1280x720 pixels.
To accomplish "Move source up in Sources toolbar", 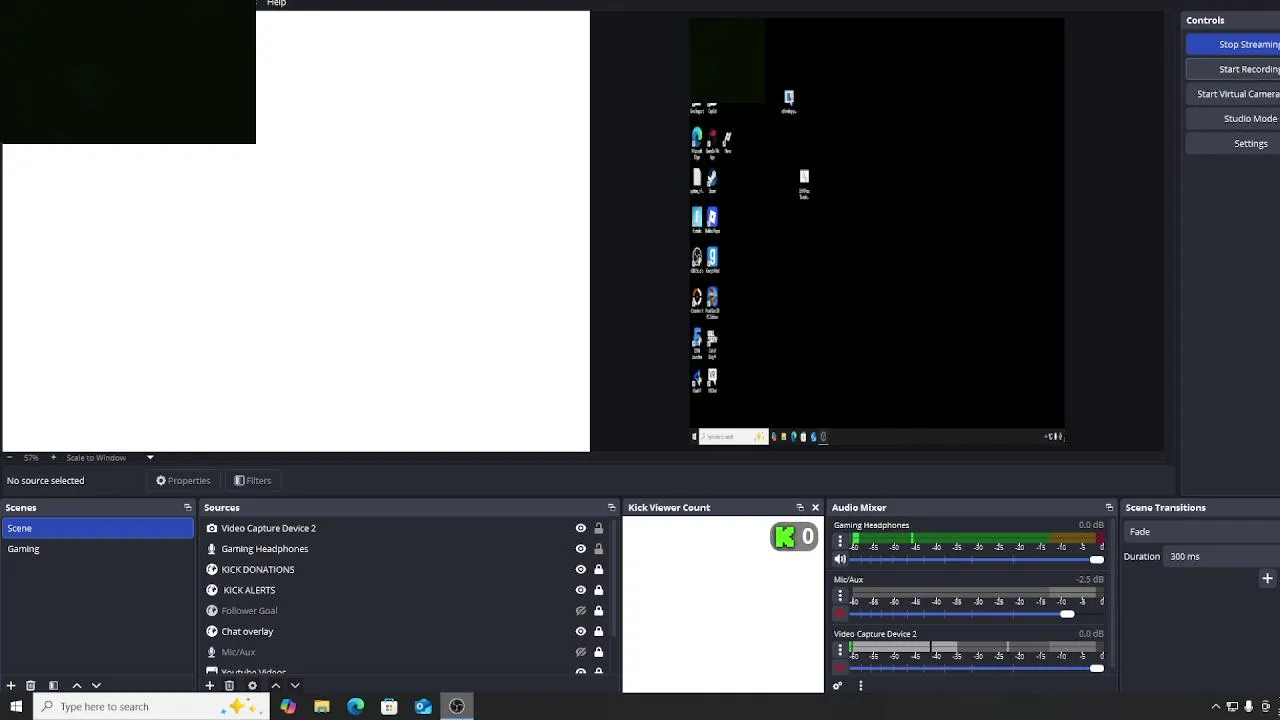I will (275, 686).
